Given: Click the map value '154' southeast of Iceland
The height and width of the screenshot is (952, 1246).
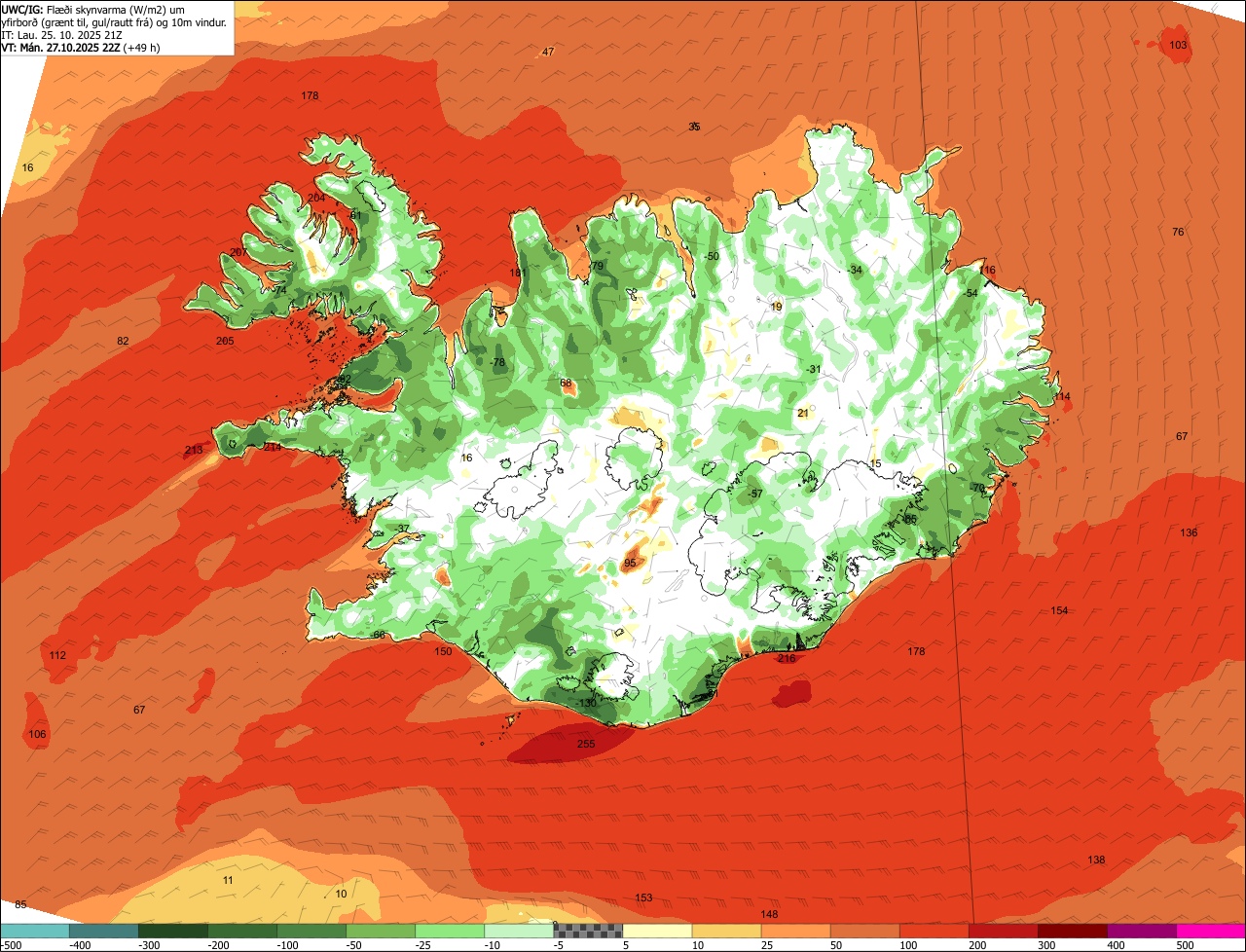Looking at the screenshot, I should click(x=1059, y=610).
